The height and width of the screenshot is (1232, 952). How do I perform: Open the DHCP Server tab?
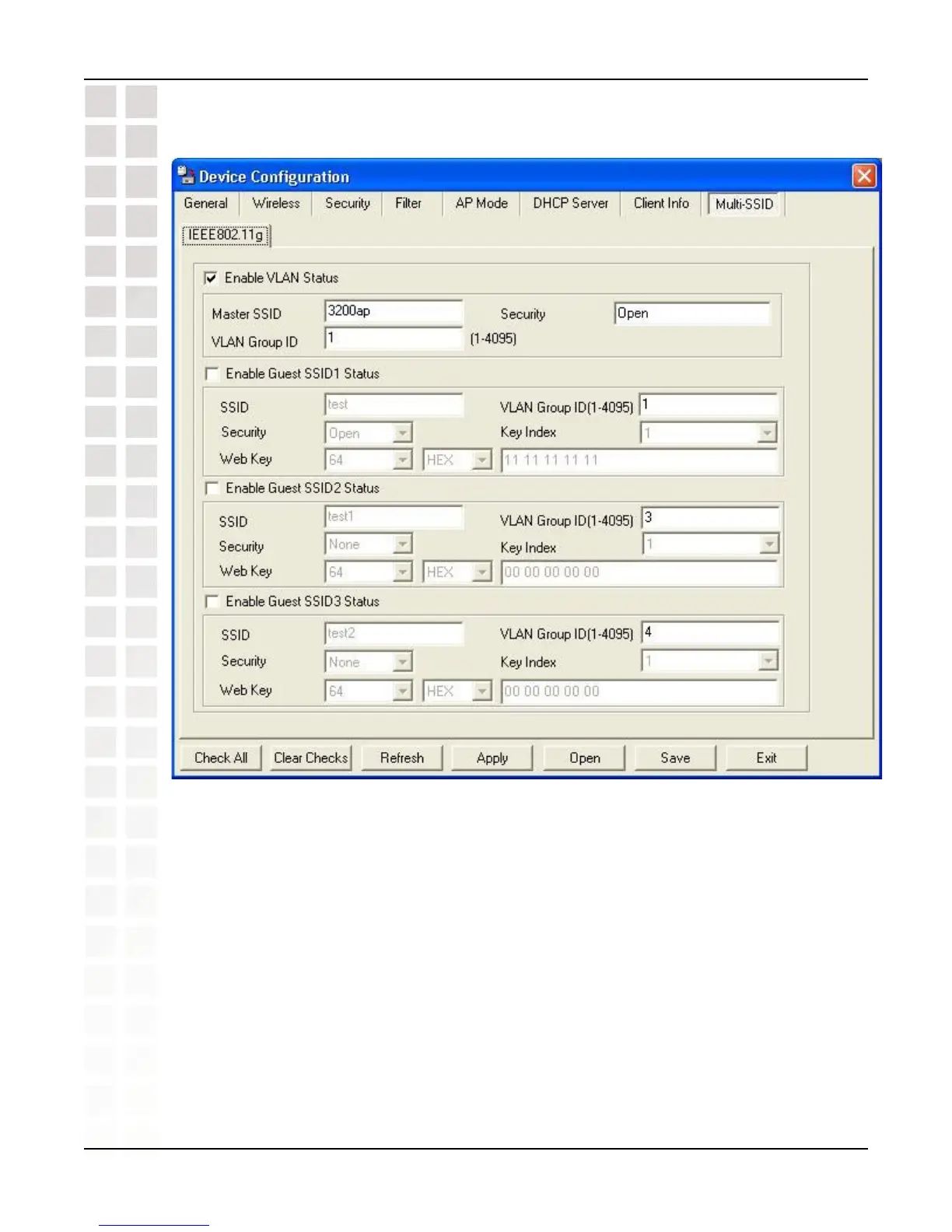coord(570,203)
